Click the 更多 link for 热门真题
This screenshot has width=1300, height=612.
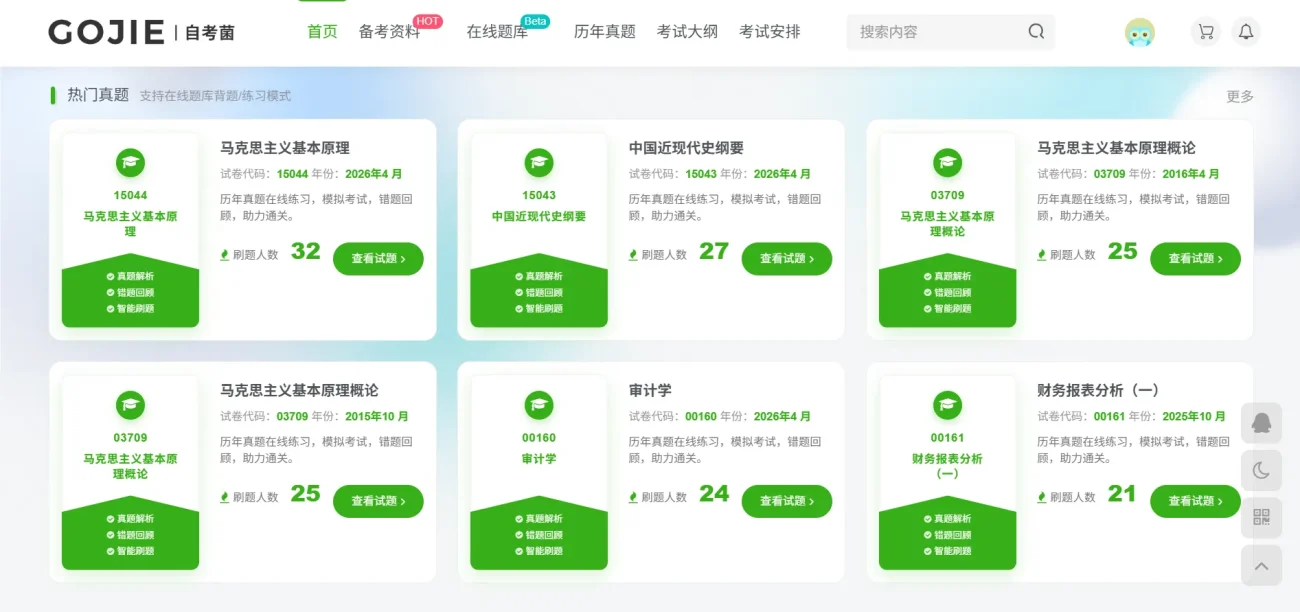point(1240,96)
